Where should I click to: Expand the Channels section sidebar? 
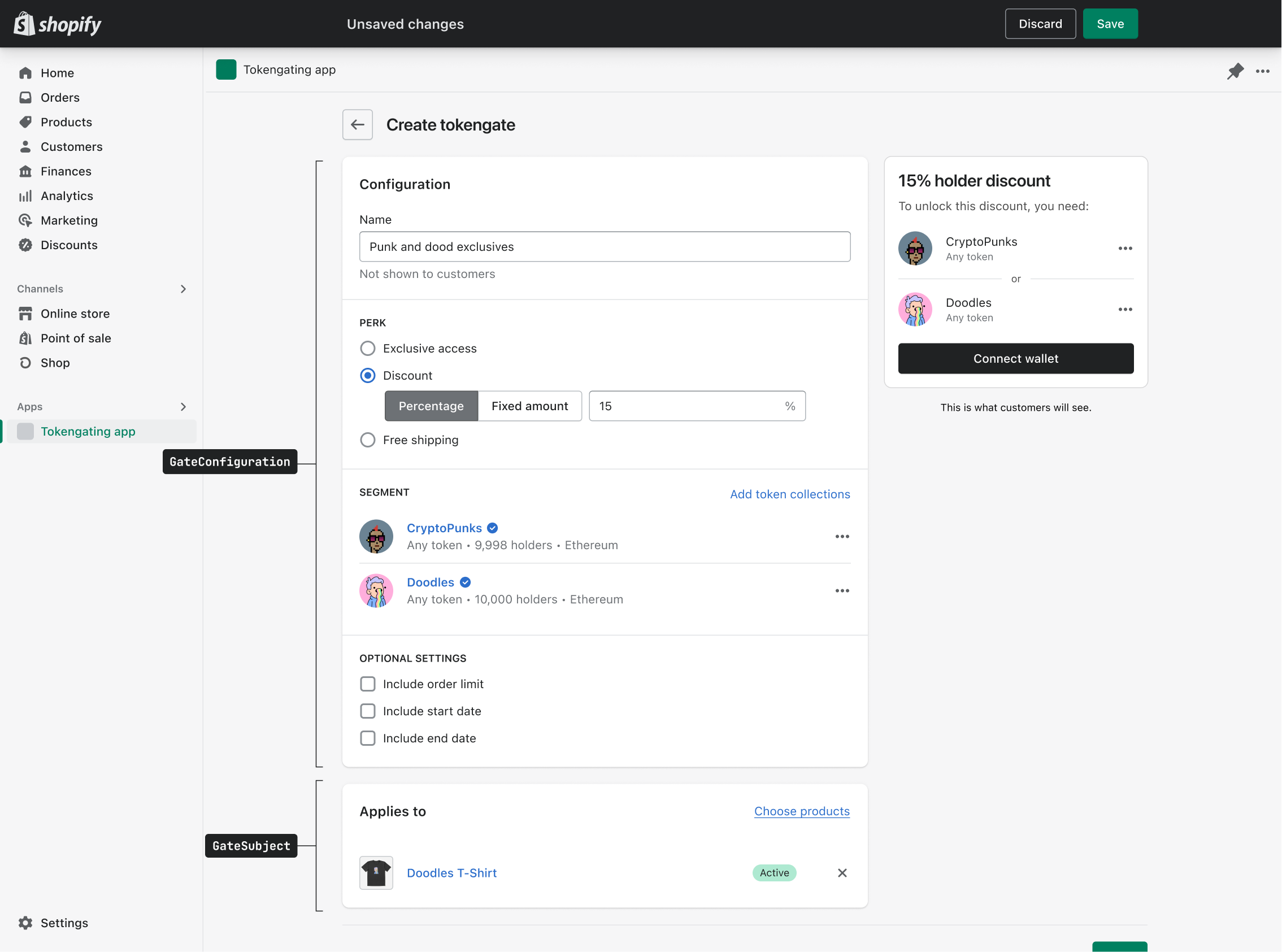coord(183,288)
